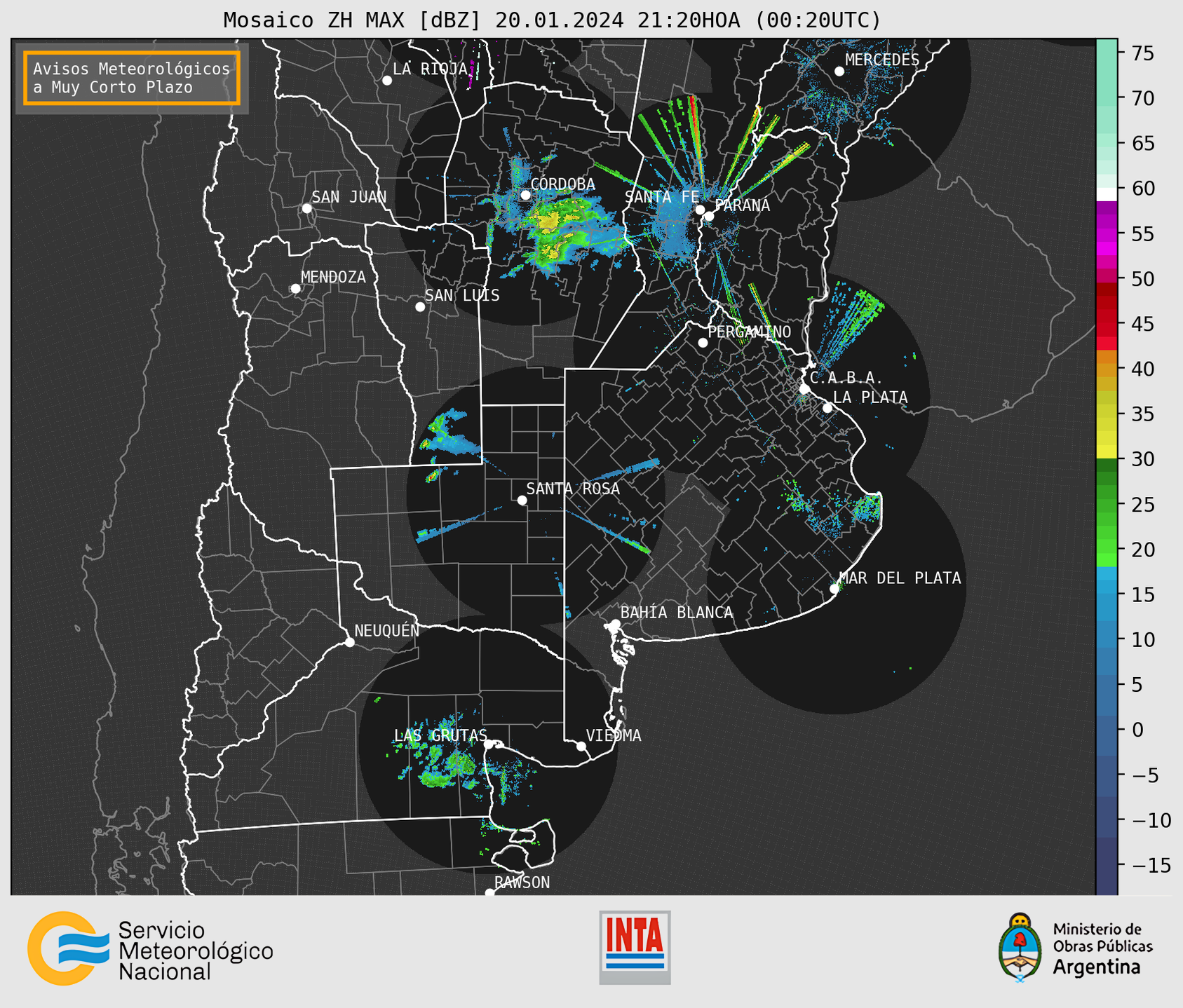The height and width of the screenshot is (1008, 1183).
Task: Click the 75 value on dBZ scale
Action: [1143, 53]
